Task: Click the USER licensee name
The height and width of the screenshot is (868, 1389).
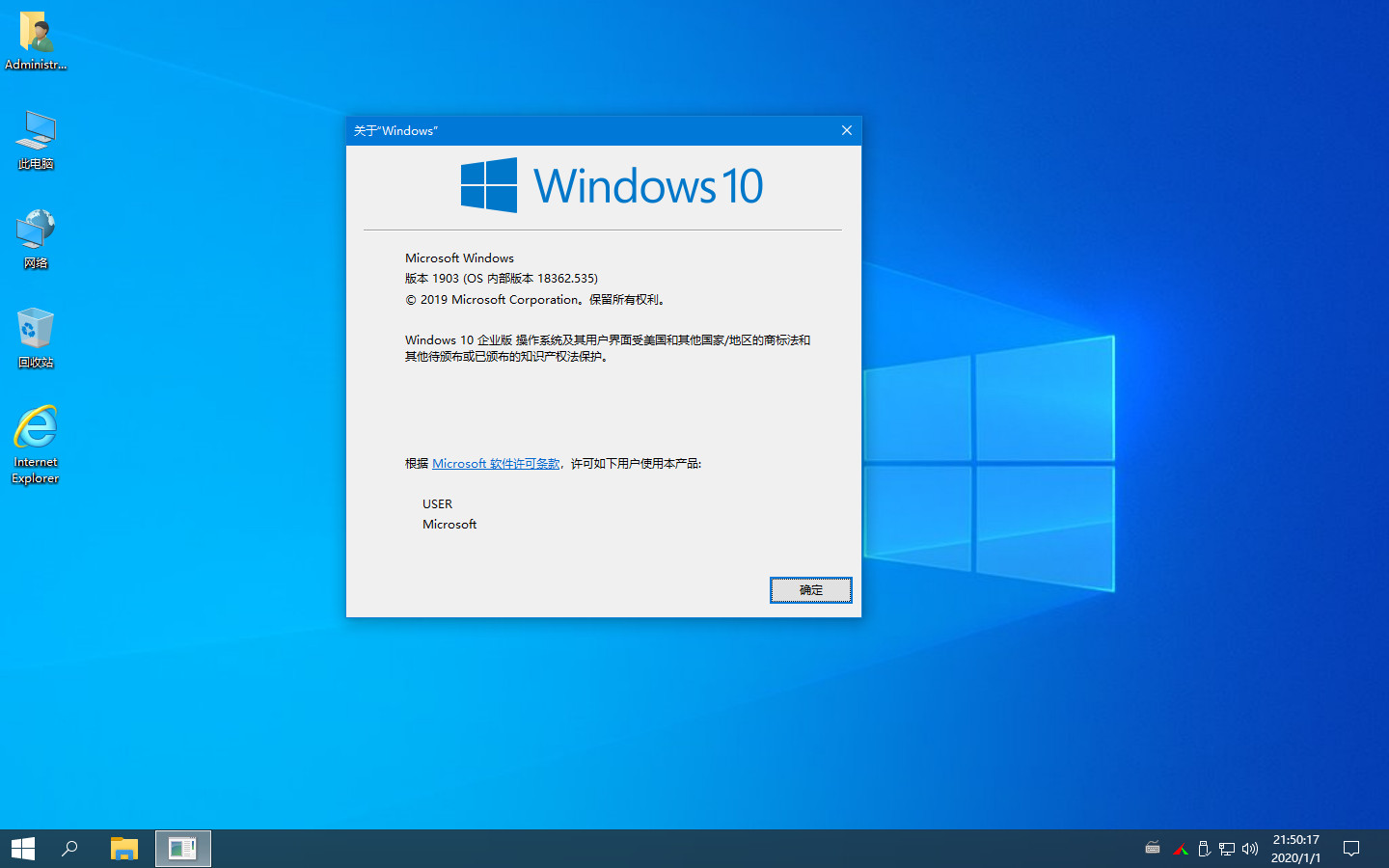Action: coord(437,504)
